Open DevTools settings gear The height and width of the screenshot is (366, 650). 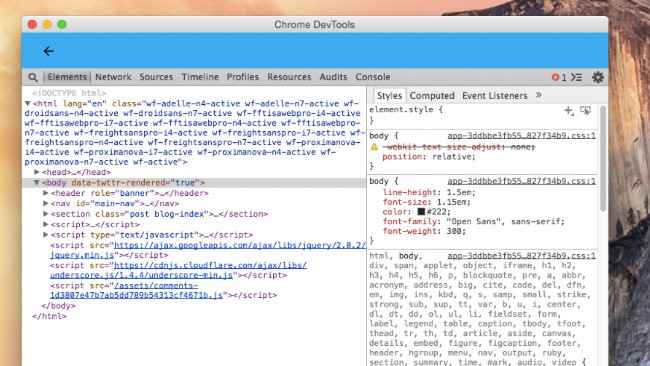point(598,77)
